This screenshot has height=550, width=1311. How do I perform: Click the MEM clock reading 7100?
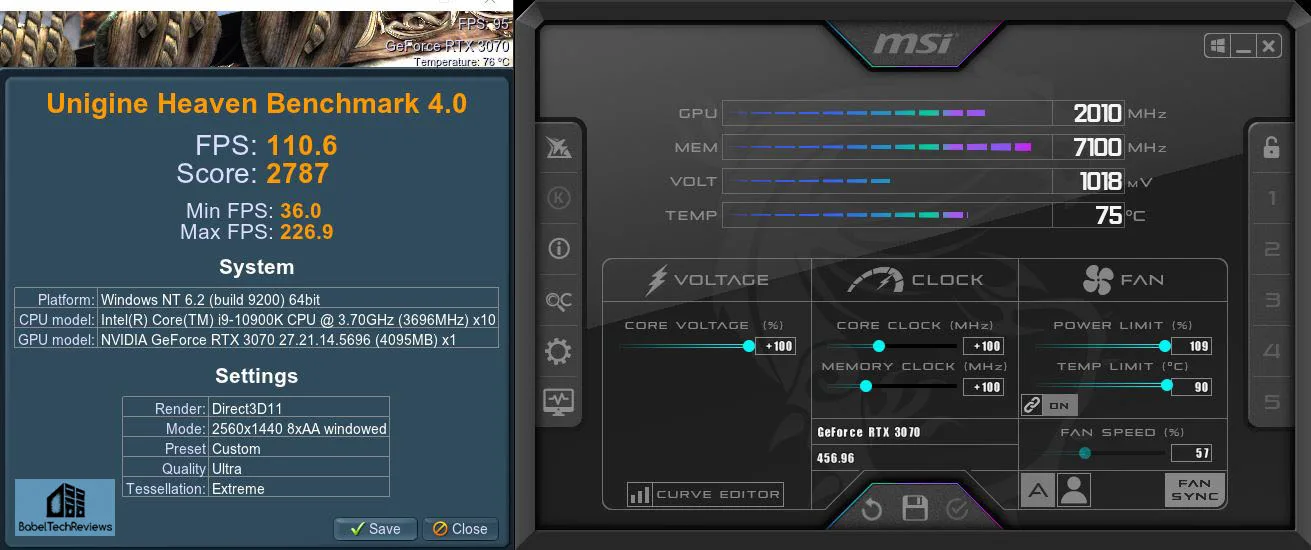coord(1097,148)
